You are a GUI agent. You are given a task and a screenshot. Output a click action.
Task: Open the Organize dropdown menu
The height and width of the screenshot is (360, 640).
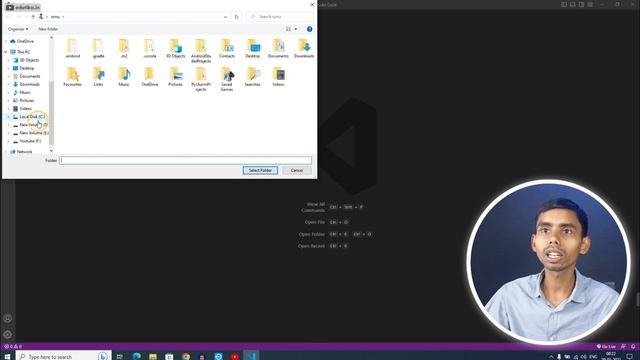[x=18, y=29]
